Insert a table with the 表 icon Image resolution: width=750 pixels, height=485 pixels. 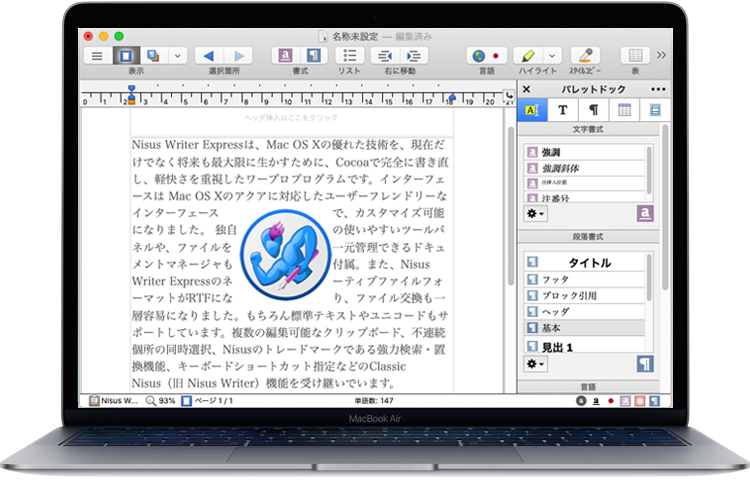coord(635,55)
